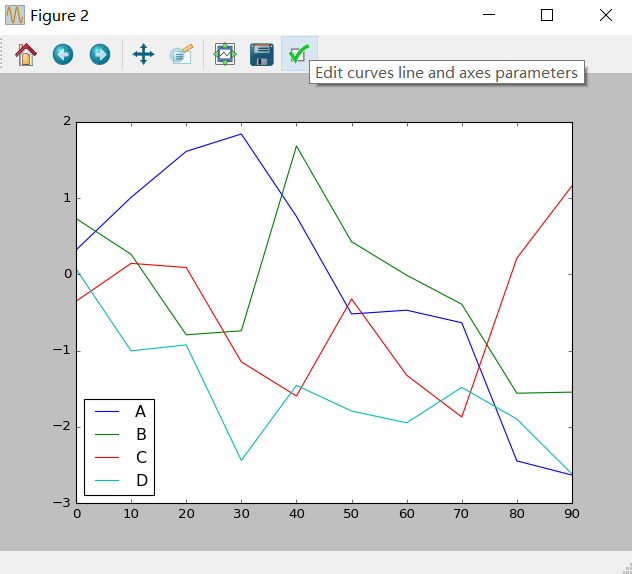Click the legend entry labeled B

tap(141, 435)
